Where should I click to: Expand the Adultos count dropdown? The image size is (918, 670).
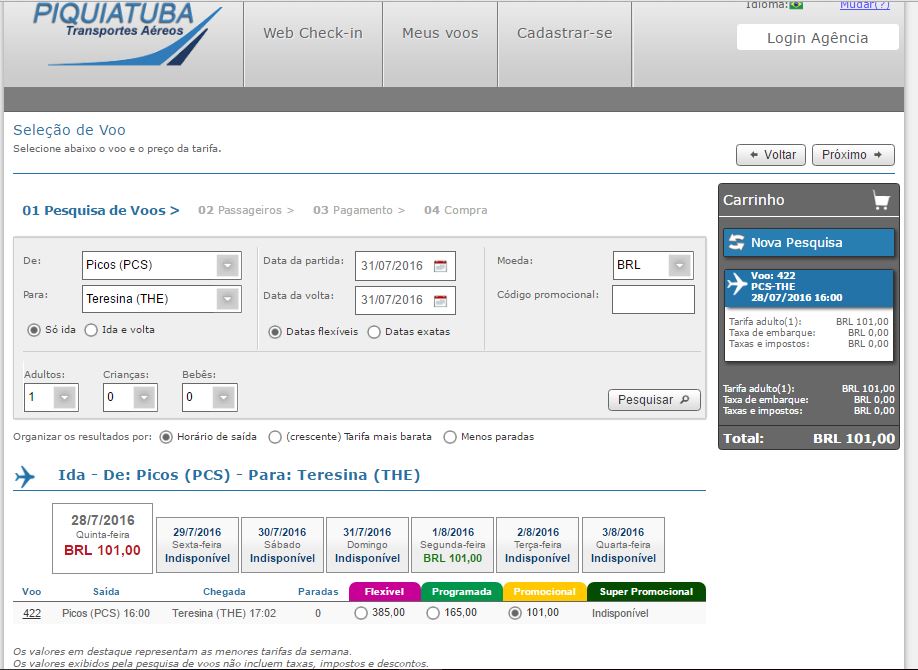[65, 398]
